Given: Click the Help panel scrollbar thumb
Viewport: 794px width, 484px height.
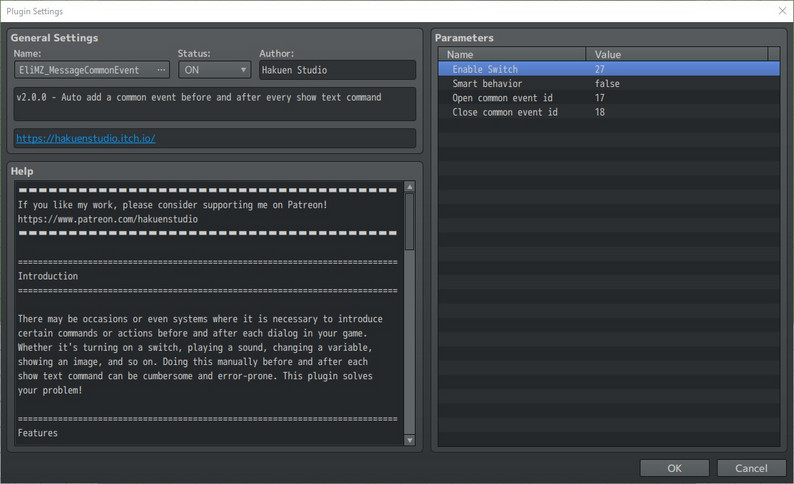Looking at the screenshot, I should [410, 222].
